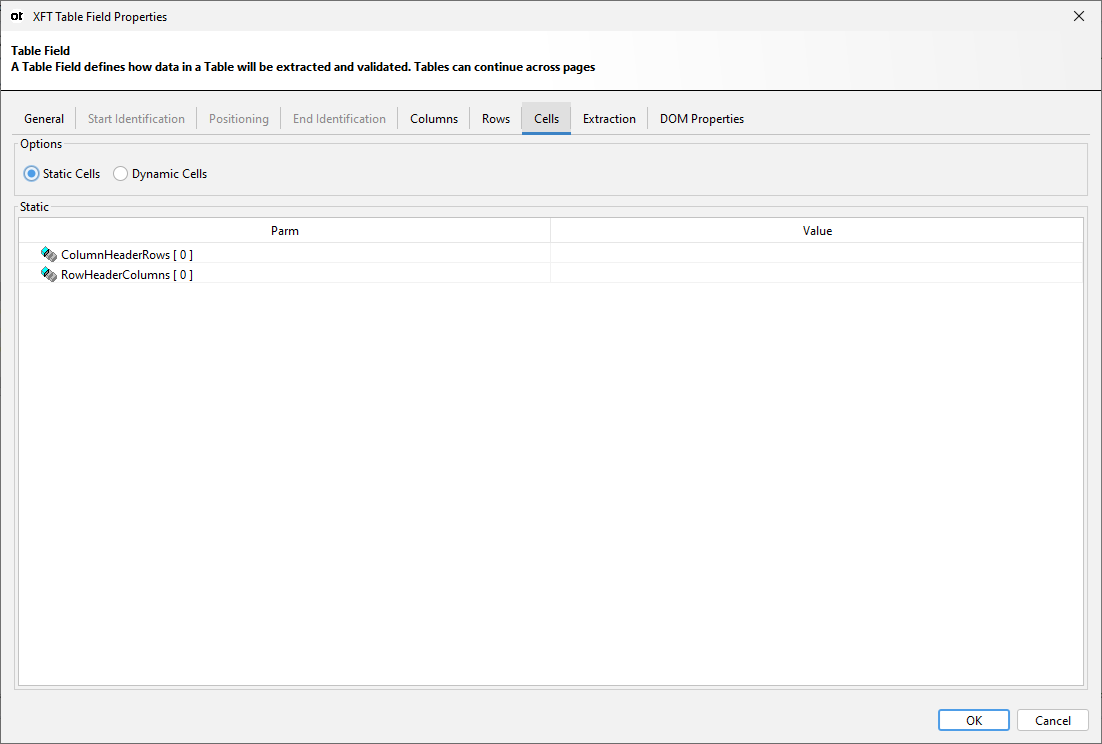Click the Parm column header
The height and width of the screenshot is (744, 1102).
[284, 230]
